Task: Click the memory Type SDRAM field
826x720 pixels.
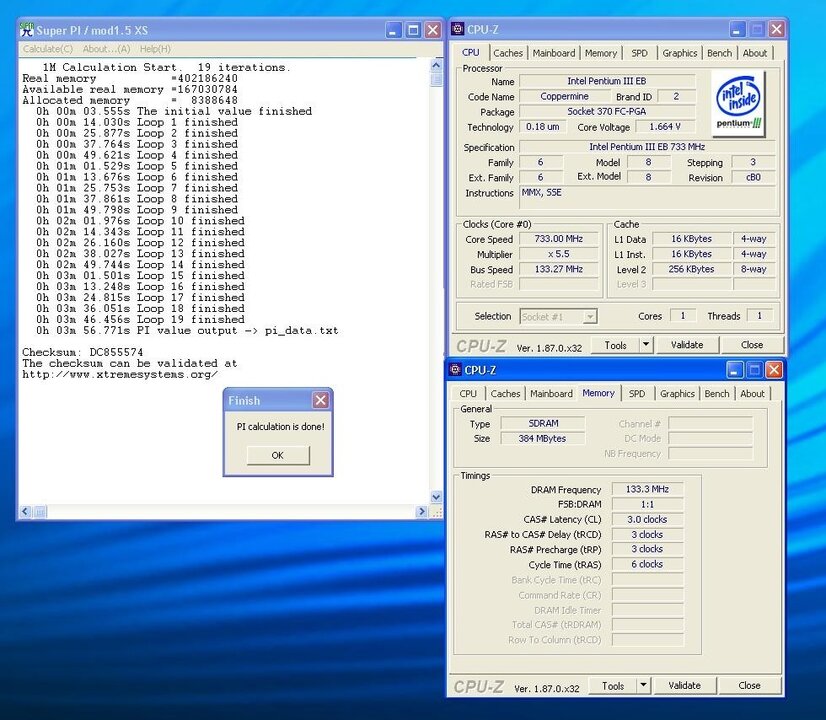Action: tap(542, 423)
